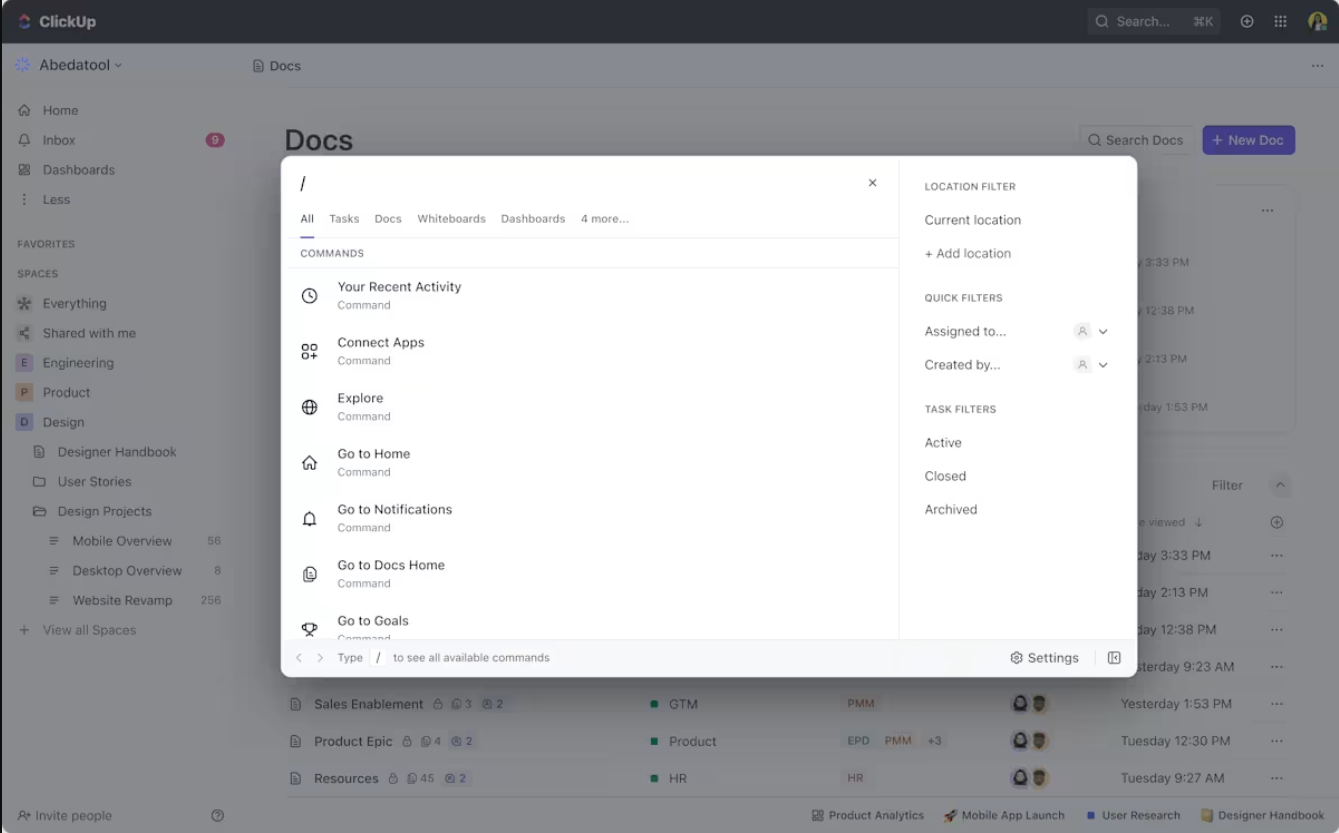Click the Go to Notifications bell icon
This screenshot has width=1339, height=833.
tap(310, 519)
